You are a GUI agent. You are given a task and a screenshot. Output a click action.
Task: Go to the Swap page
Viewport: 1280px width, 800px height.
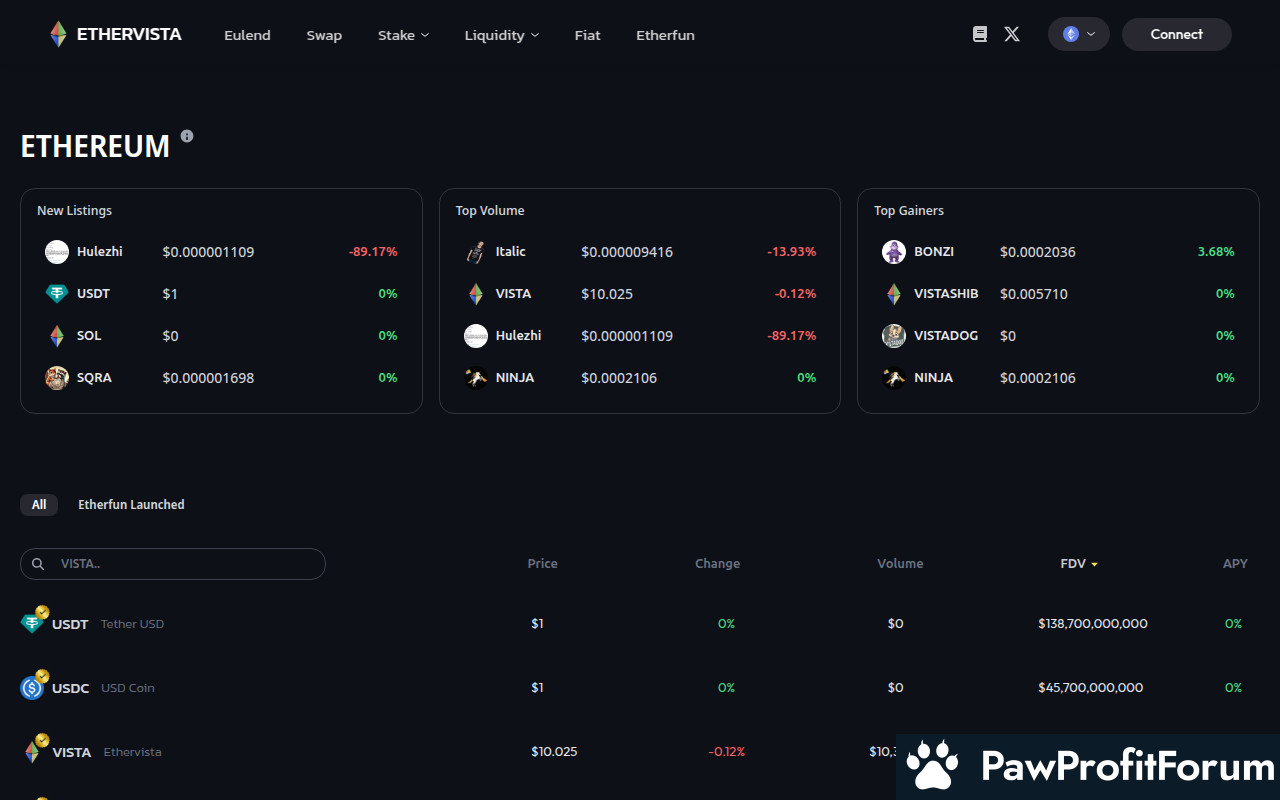click(324, 35)
